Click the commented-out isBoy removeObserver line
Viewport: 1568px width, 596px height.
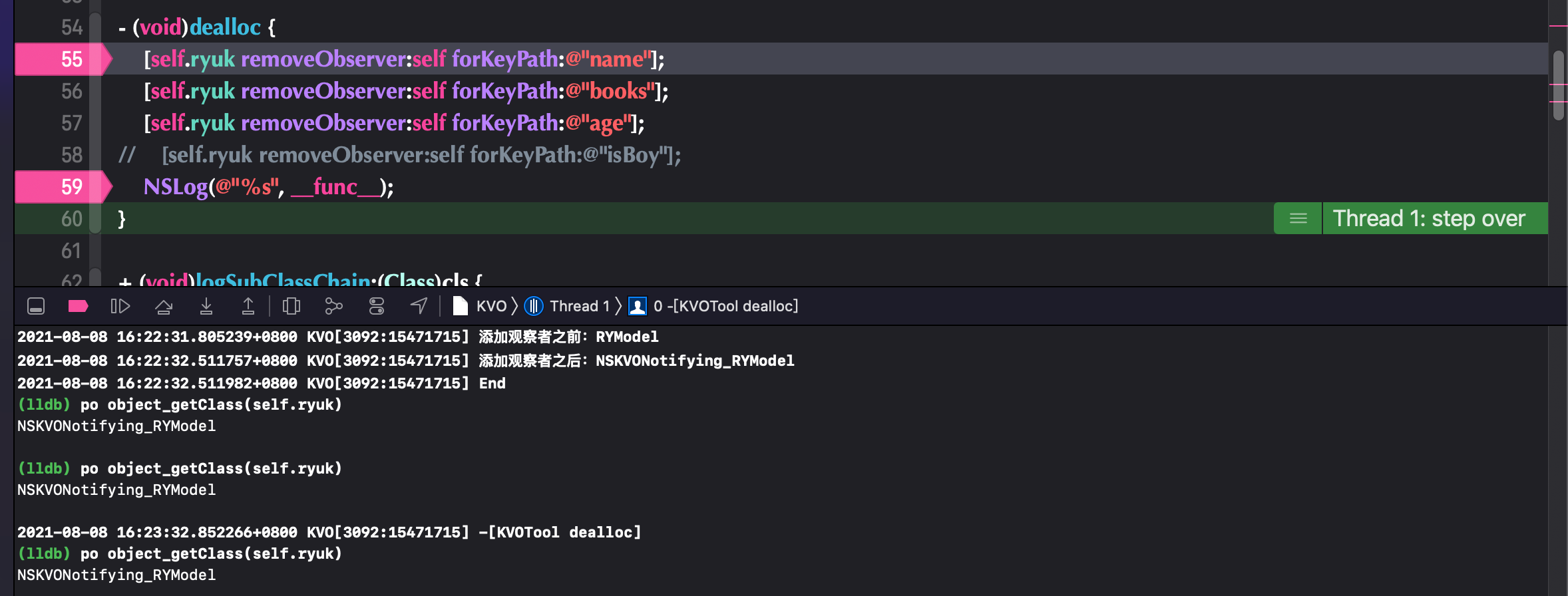pos(399,155)
